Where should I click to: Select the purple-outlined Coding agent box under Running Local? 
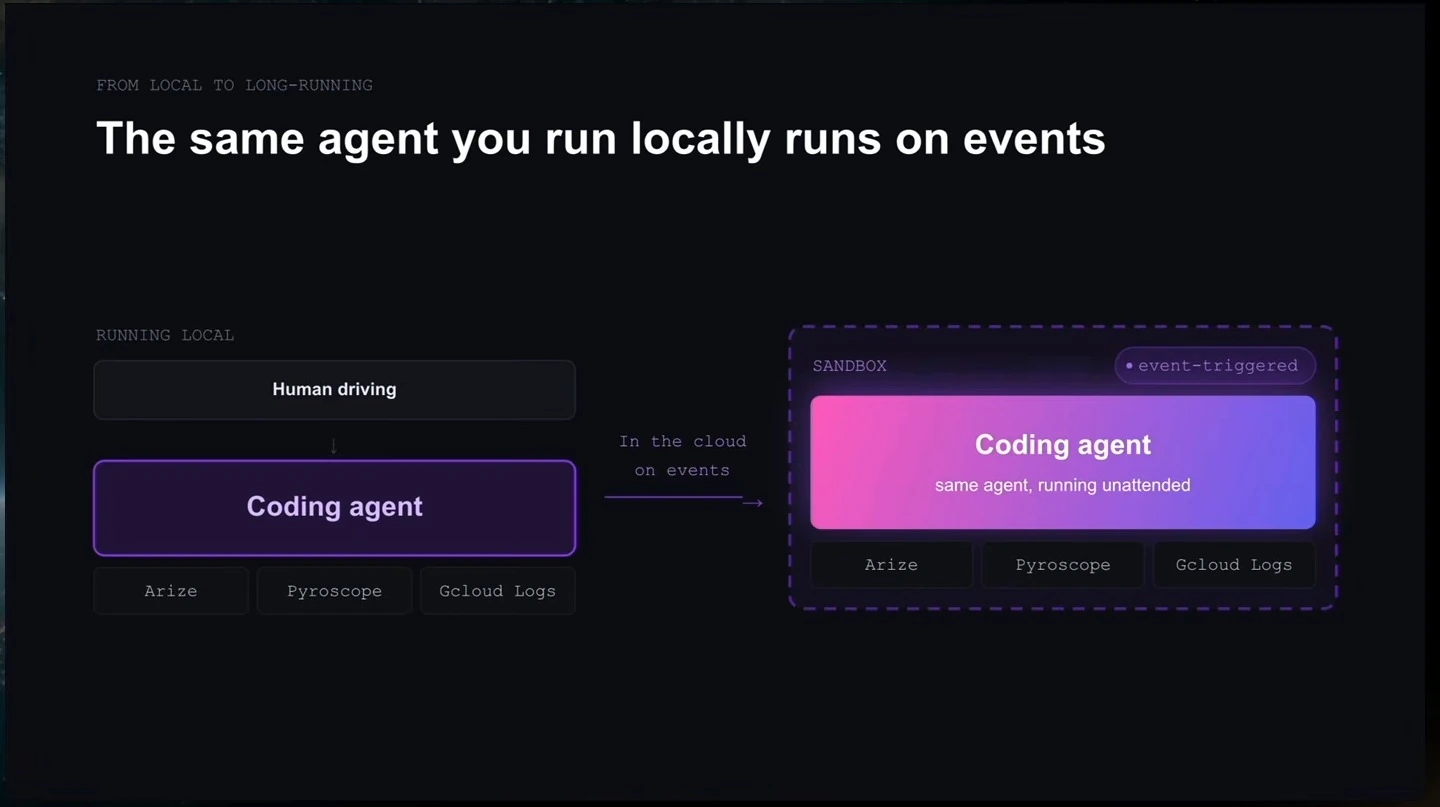pyautogui.click(x=334, y=507)
